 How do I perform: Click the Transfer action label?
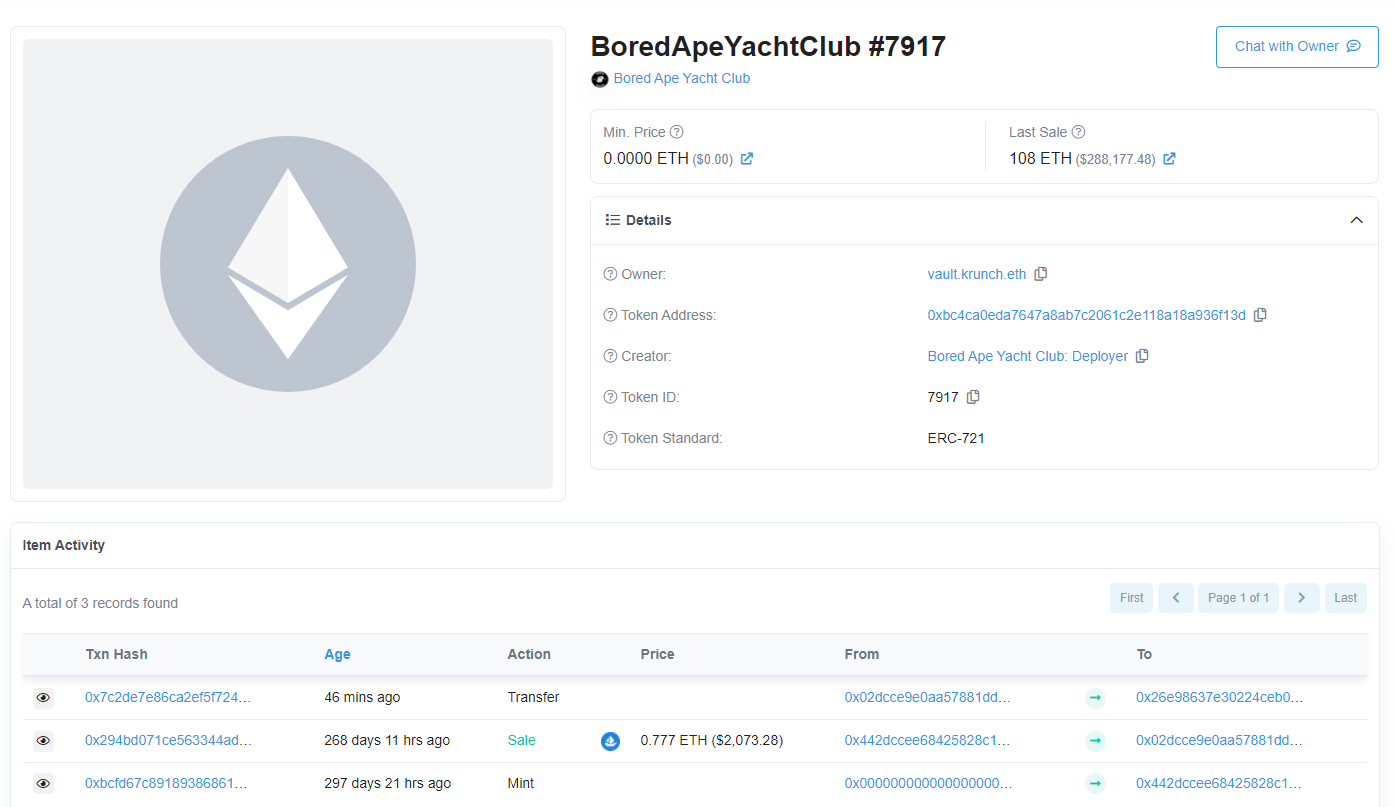point(534,697)
